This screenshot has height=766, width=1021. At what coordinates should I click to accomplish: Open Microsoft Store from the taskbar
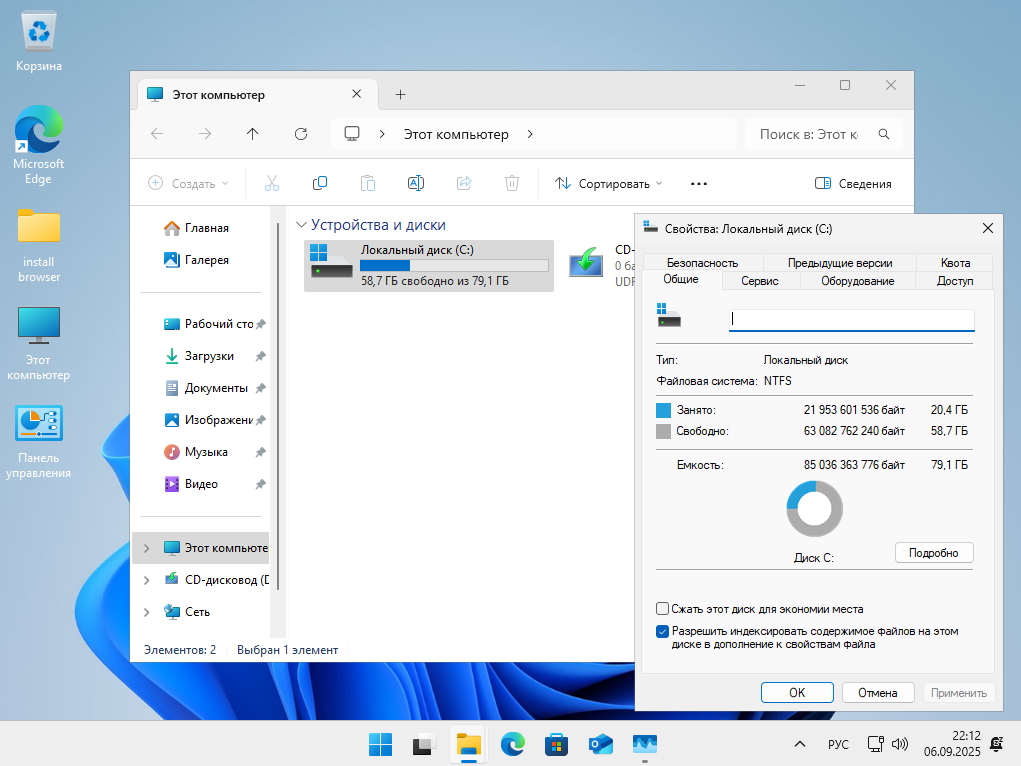coord(556,744)
